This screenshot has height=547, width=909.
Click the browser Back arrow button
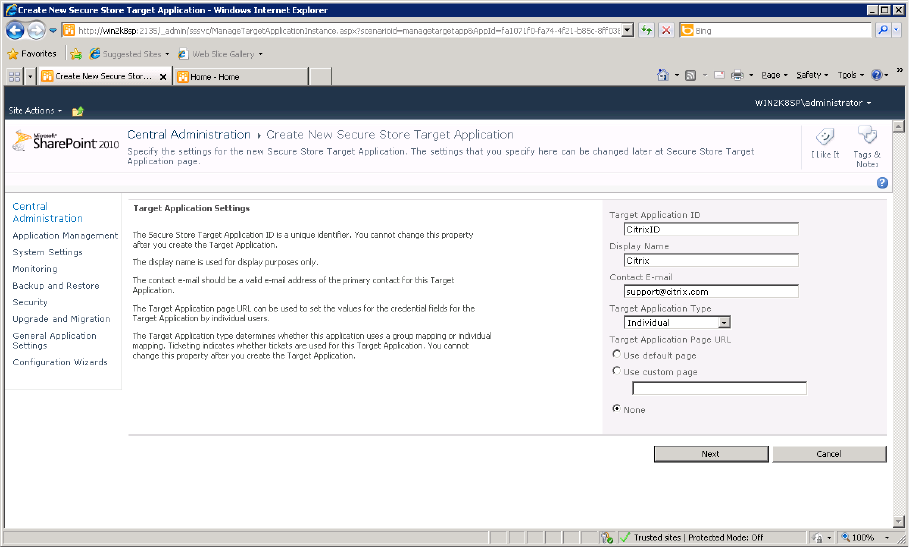tap(15, 30)
